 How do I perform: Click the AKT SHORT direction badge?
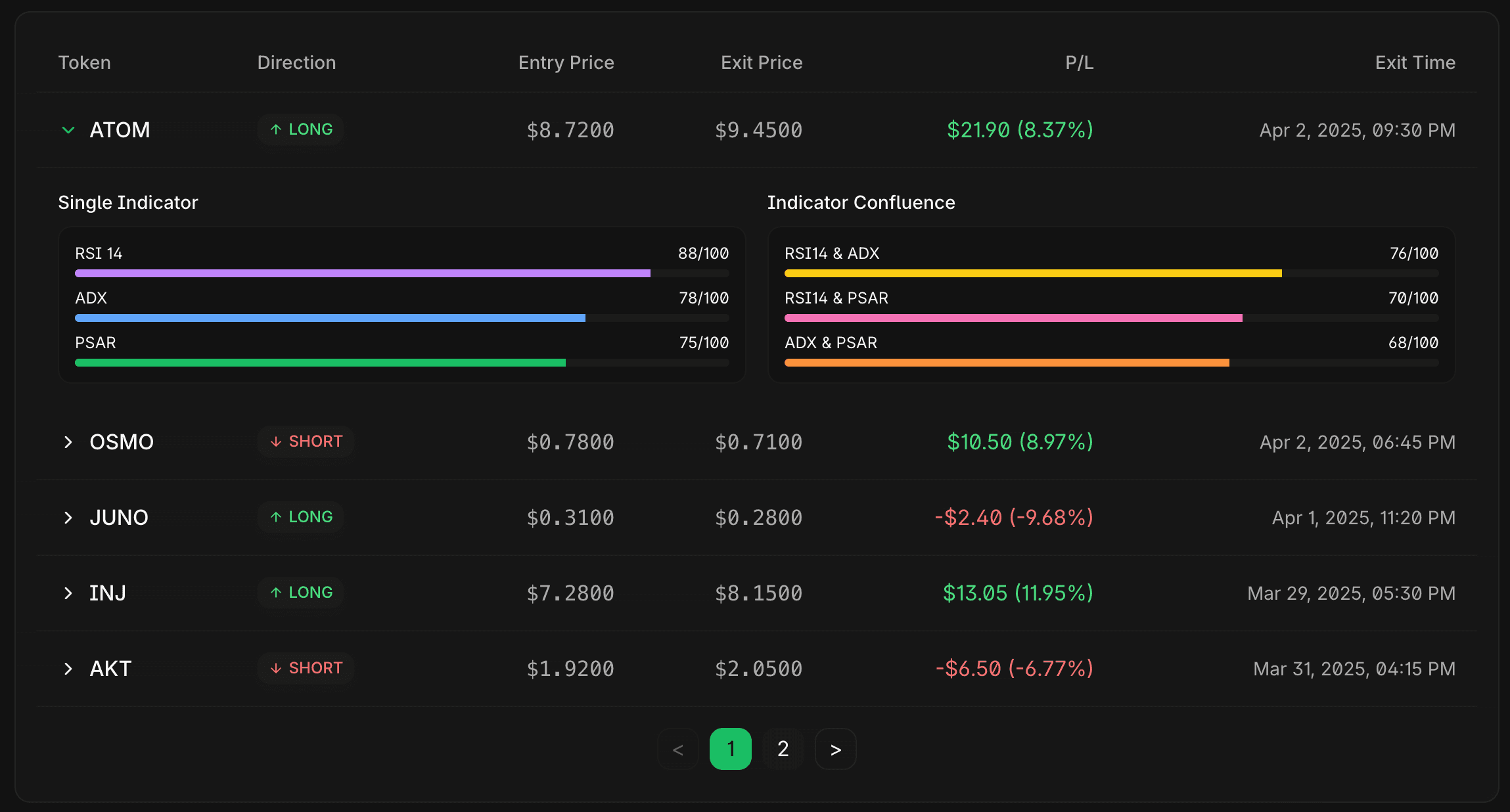click(x=306, y=668)
